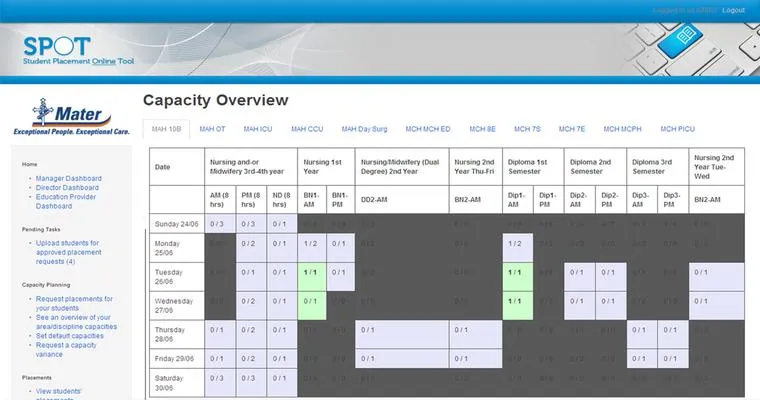Click the Thursday 28/06 Dip3-AM 0/1 cell
Viewport: 760px width, 400px height.
[642, 334]
